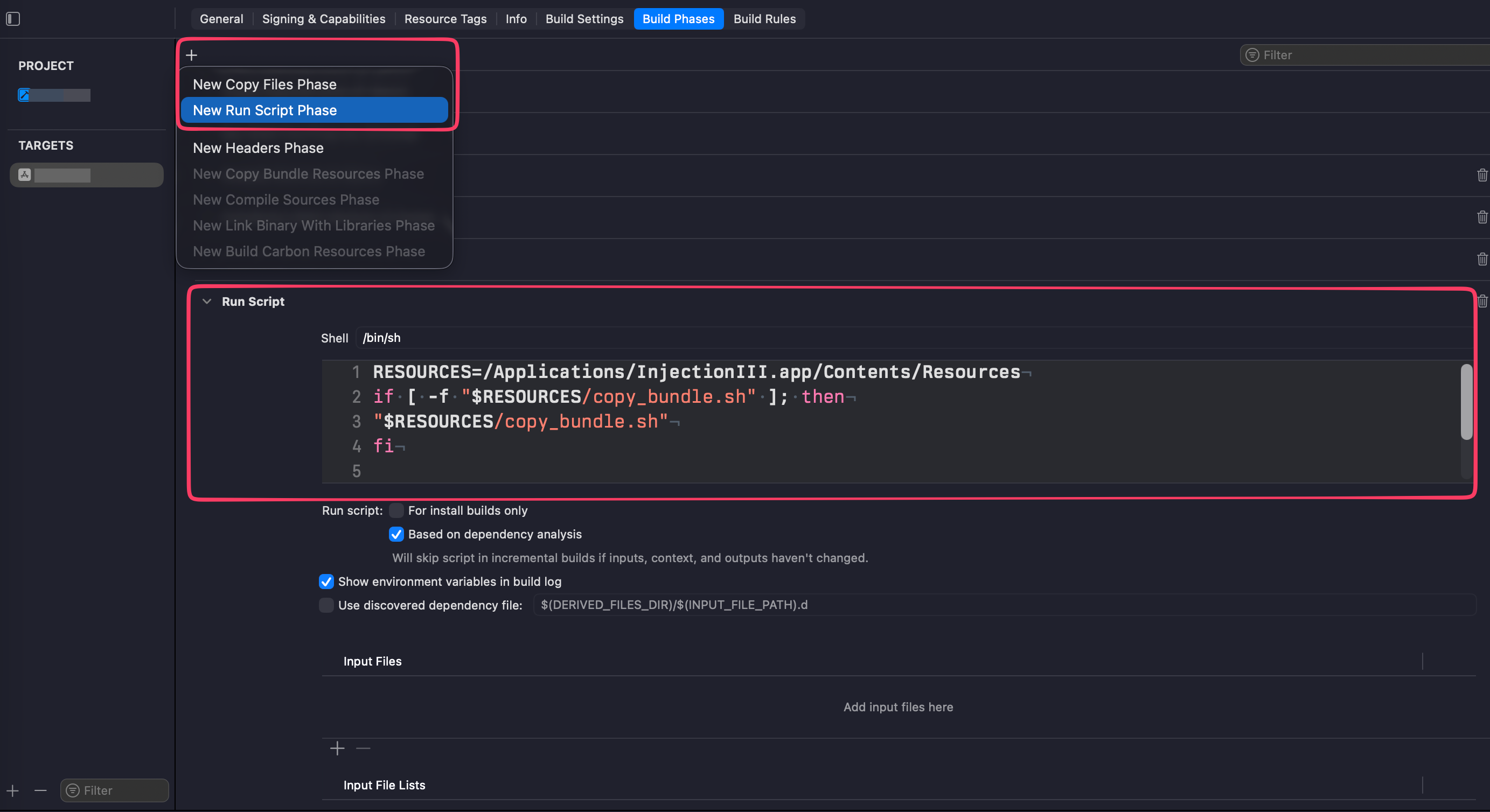Click the plus icon below Input Files
This screenshot has height=812, width=1490.
[x=337, y=748]
